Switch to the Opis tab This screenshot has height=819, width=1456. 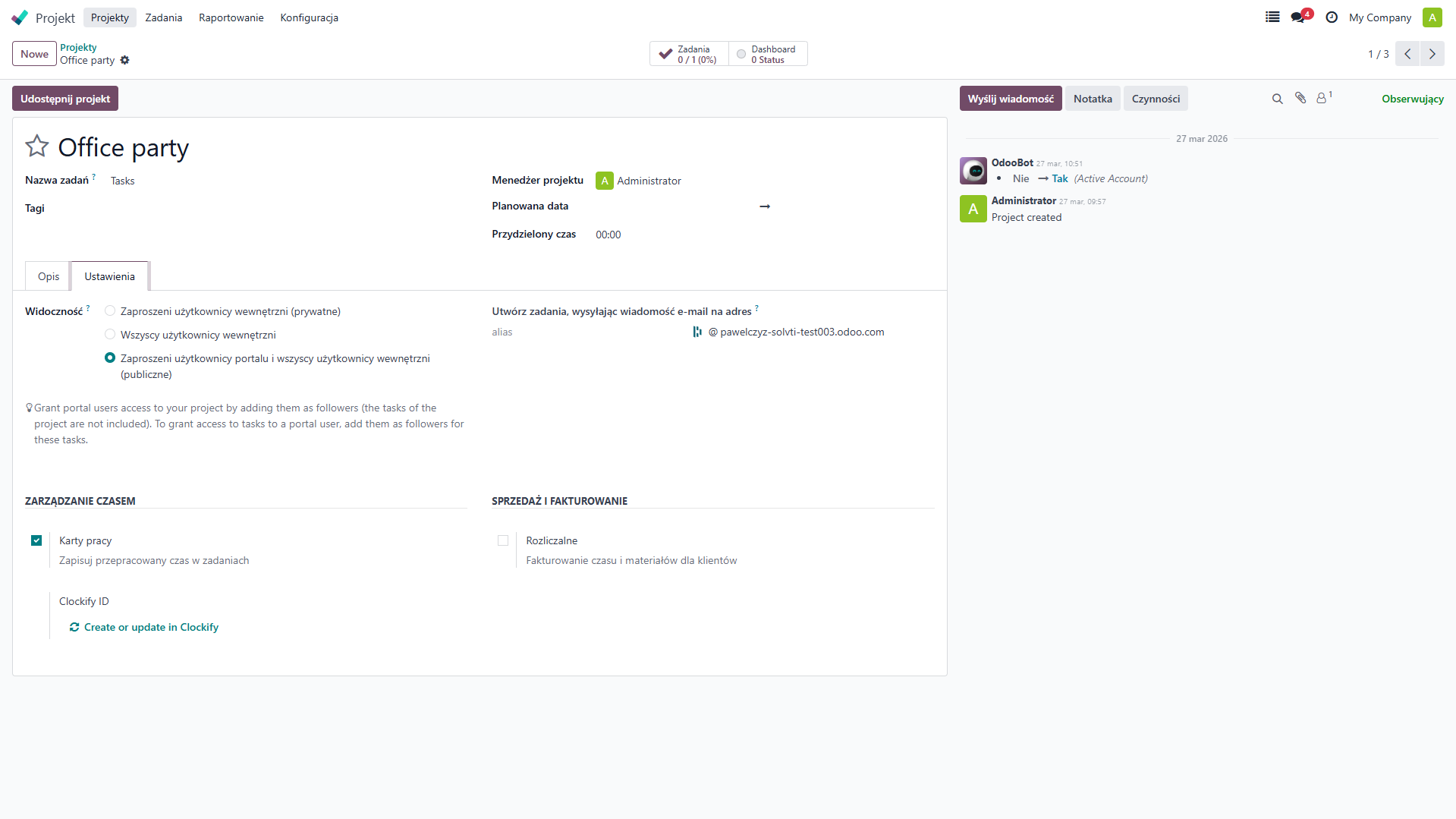pyautogui.click(x=49, y=276)
